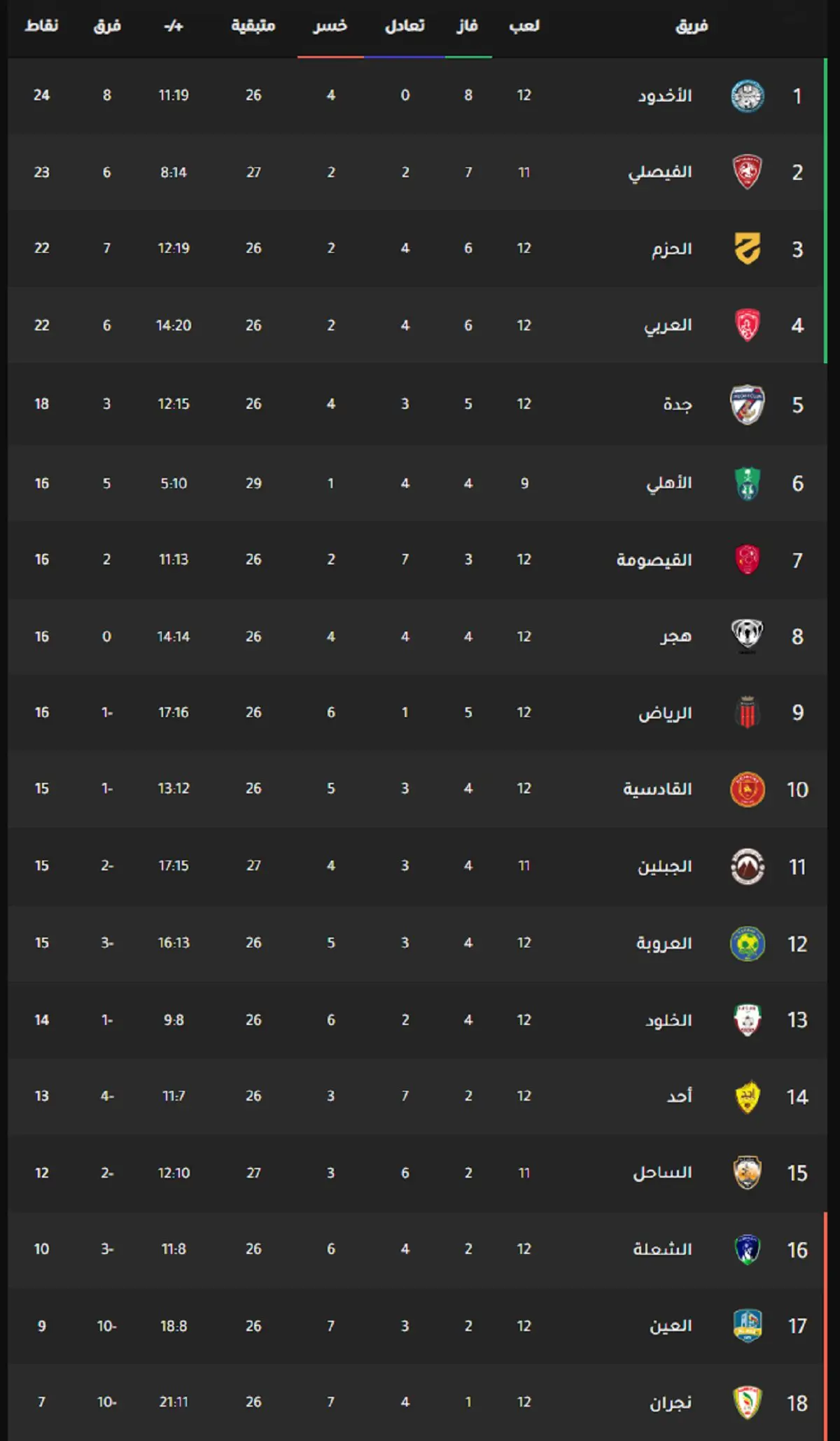The height and width of the screenshot is (1441, 840).
Task: Click the لعب played column header
Action: pyautogui.click(x=524, y=26)
